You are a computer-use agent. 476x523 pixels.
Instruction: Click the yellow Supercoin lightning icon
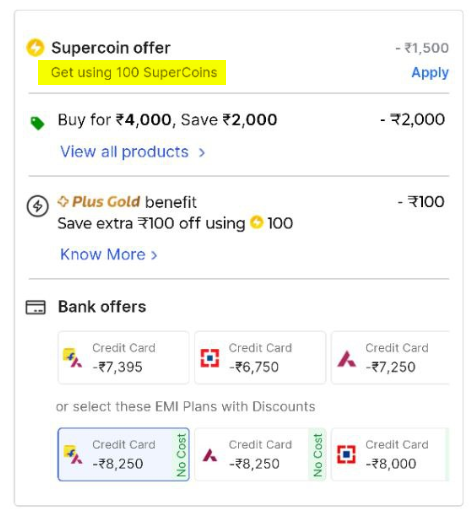pyautogui.click(x=35, y=48)
